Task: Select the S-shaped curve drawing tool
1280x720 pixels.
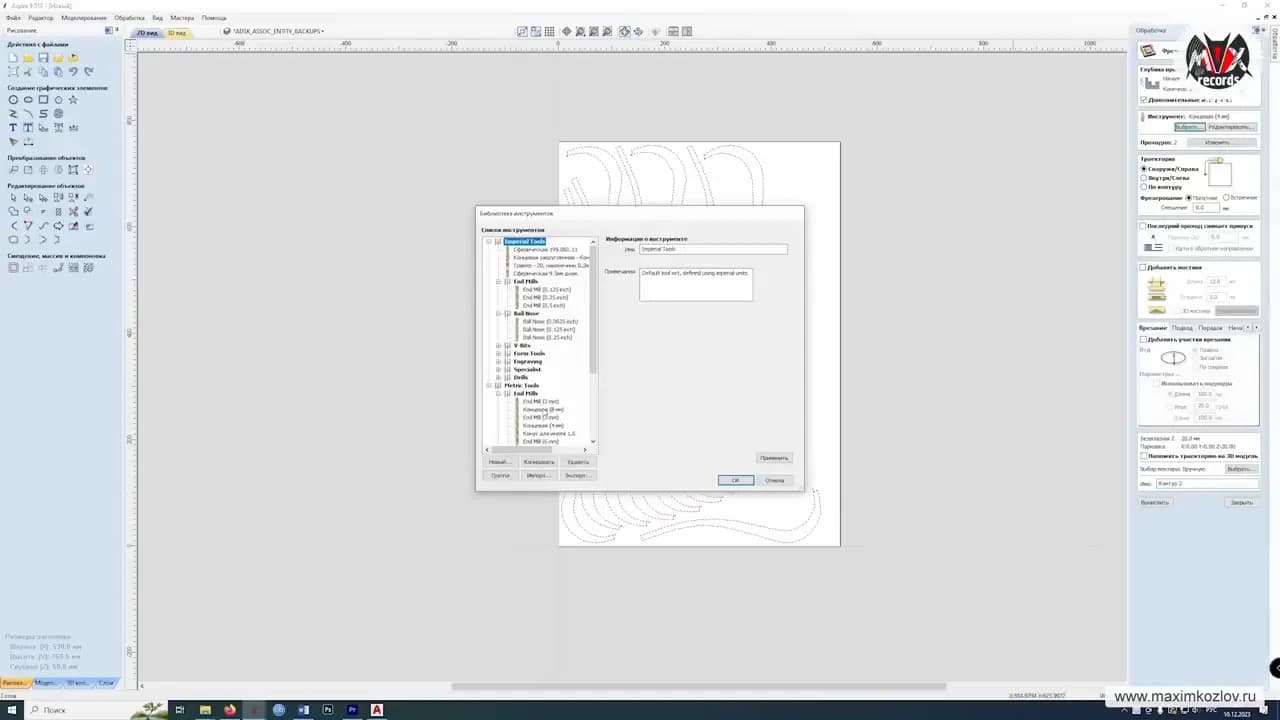Action: point(43,114)
